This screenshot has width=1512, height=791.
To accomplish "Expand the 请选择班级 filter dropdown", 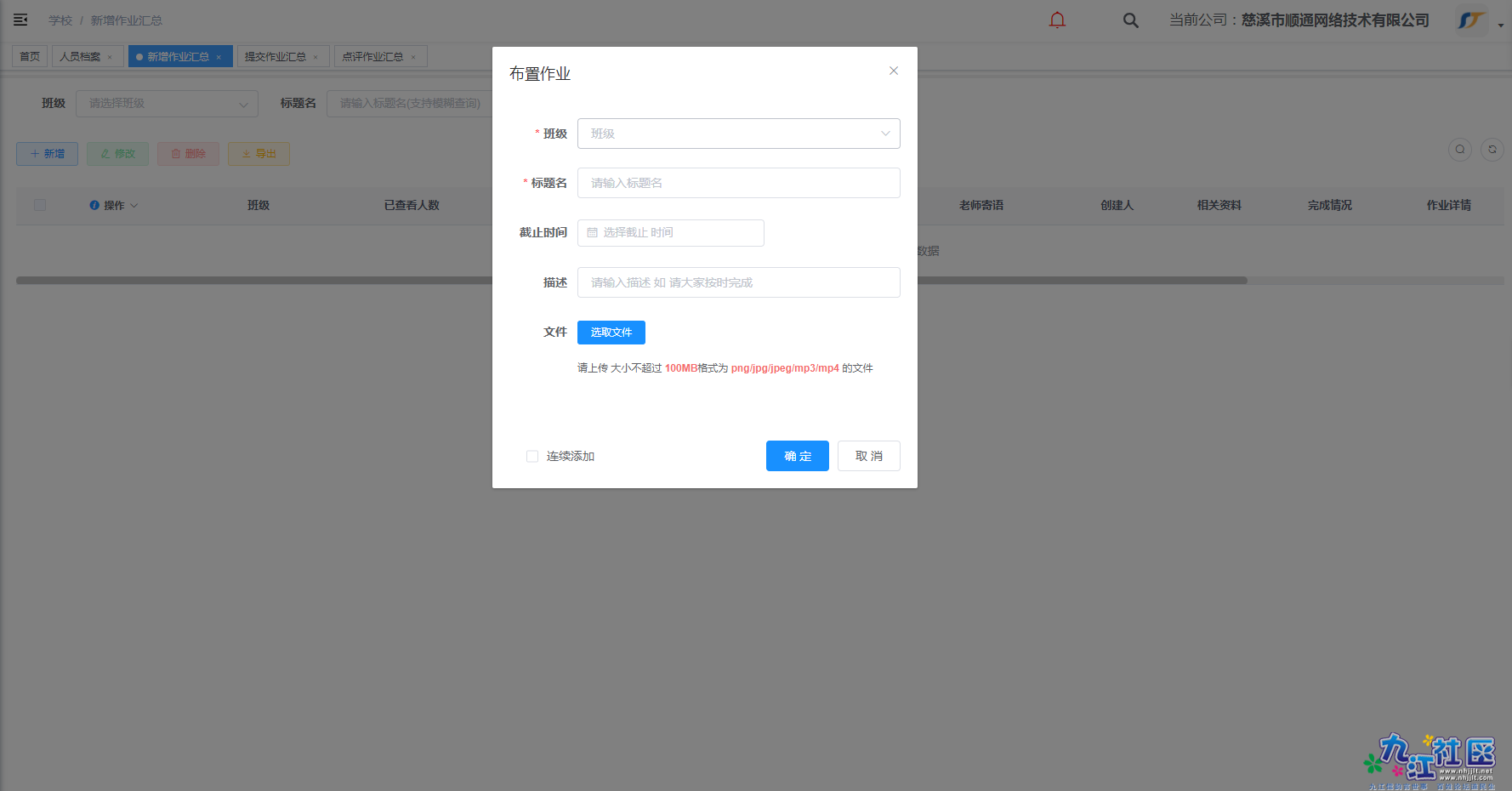I will [168, 104].
